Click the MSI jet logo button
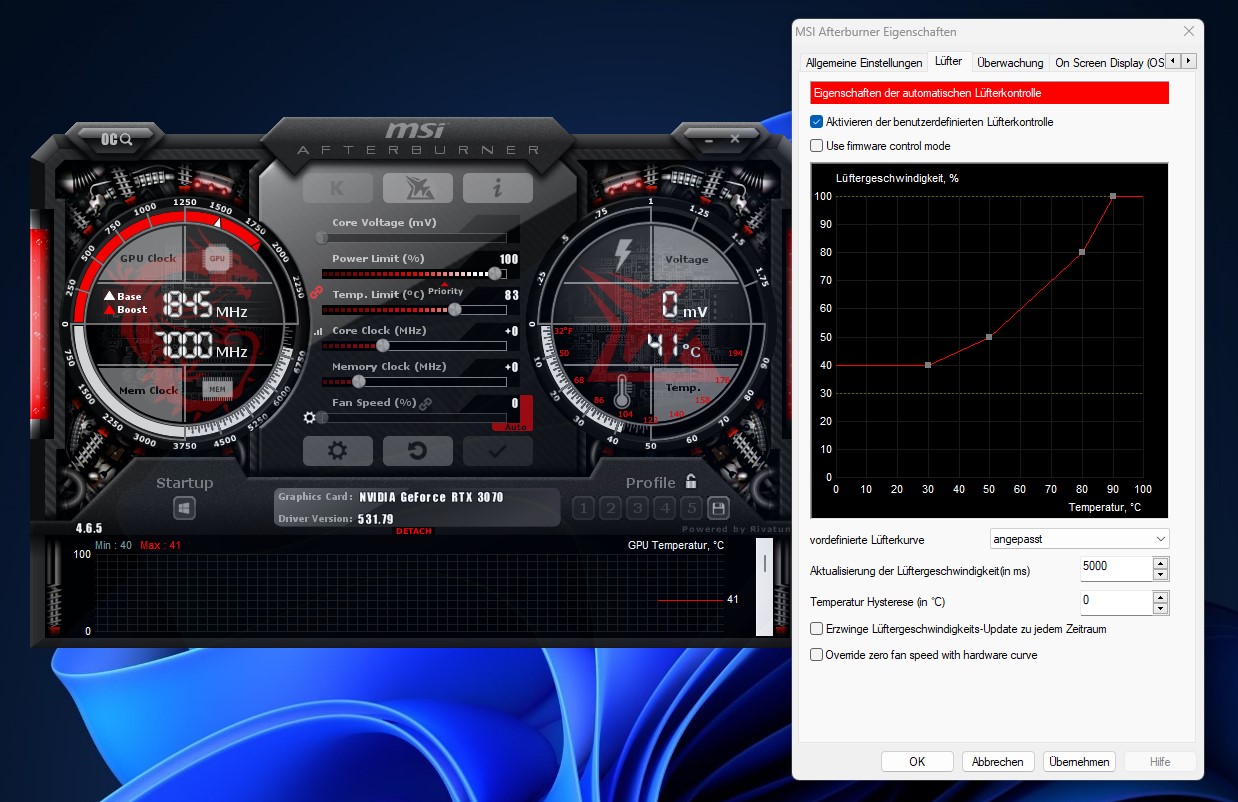The image size is (1238, 802). (417, 188)
